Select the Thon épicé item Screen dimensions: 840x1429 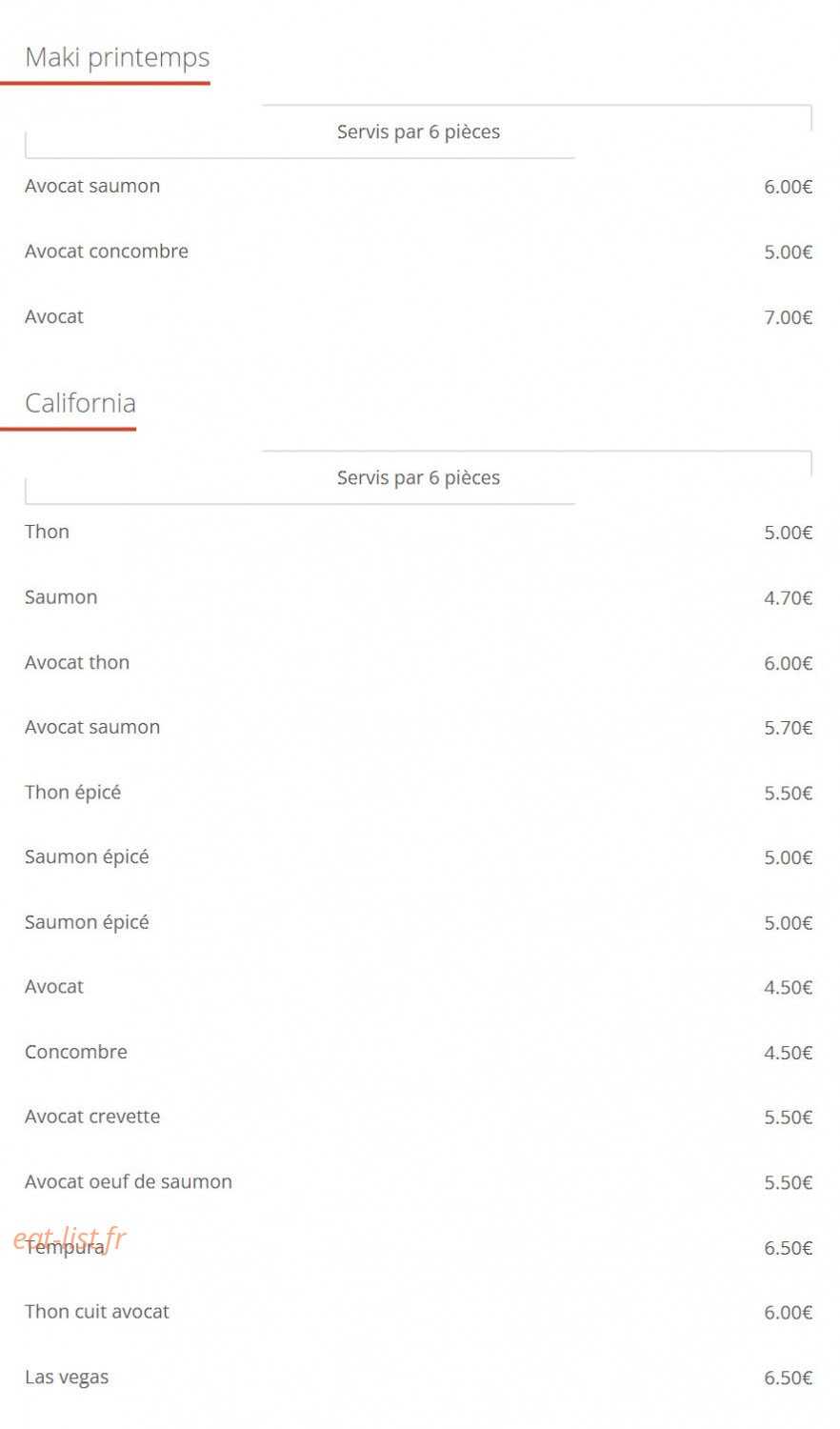(72, 793)
